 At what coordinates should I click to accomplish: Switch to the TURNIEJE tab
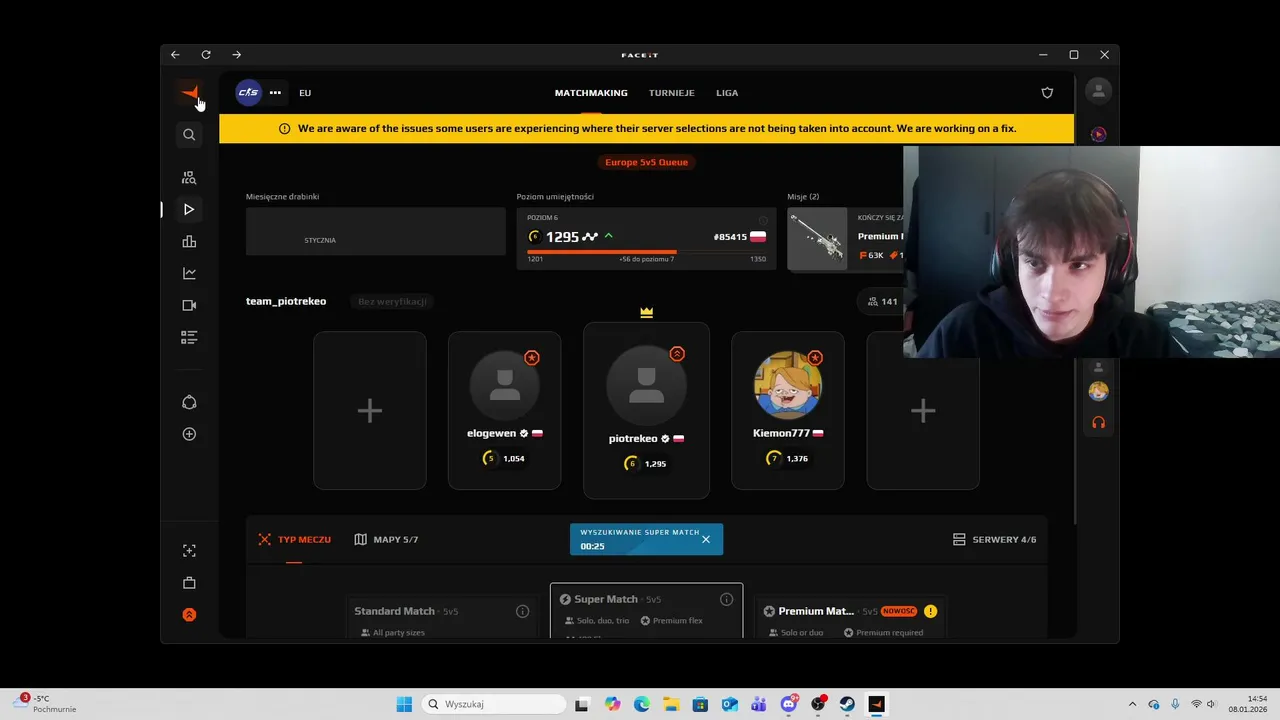[671, 93]
